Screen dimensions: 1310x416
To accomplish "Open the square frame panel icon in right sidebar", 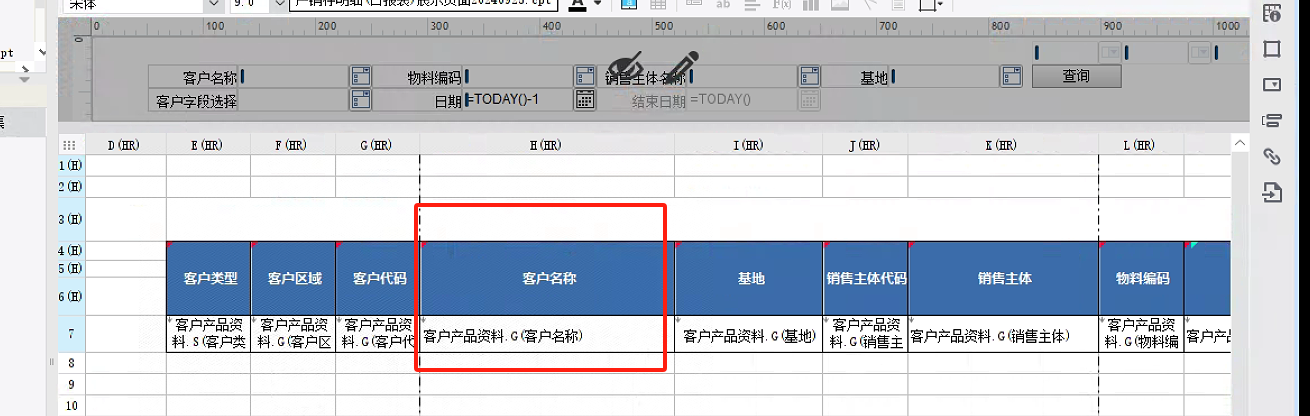I will pos(1272,49).
